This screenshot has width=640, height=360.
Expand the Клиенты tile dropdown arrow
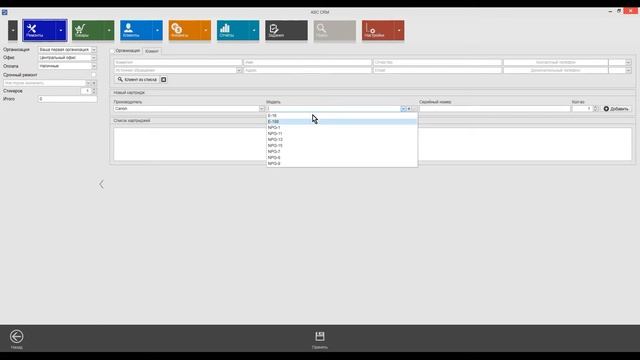click(x=157, y=30)
